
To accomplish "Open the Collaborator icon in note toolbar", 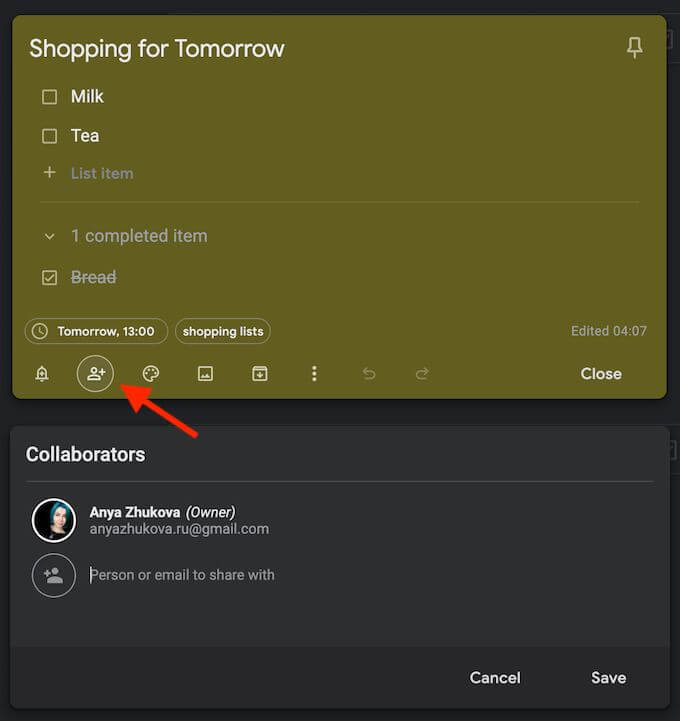I will [96, 373].
